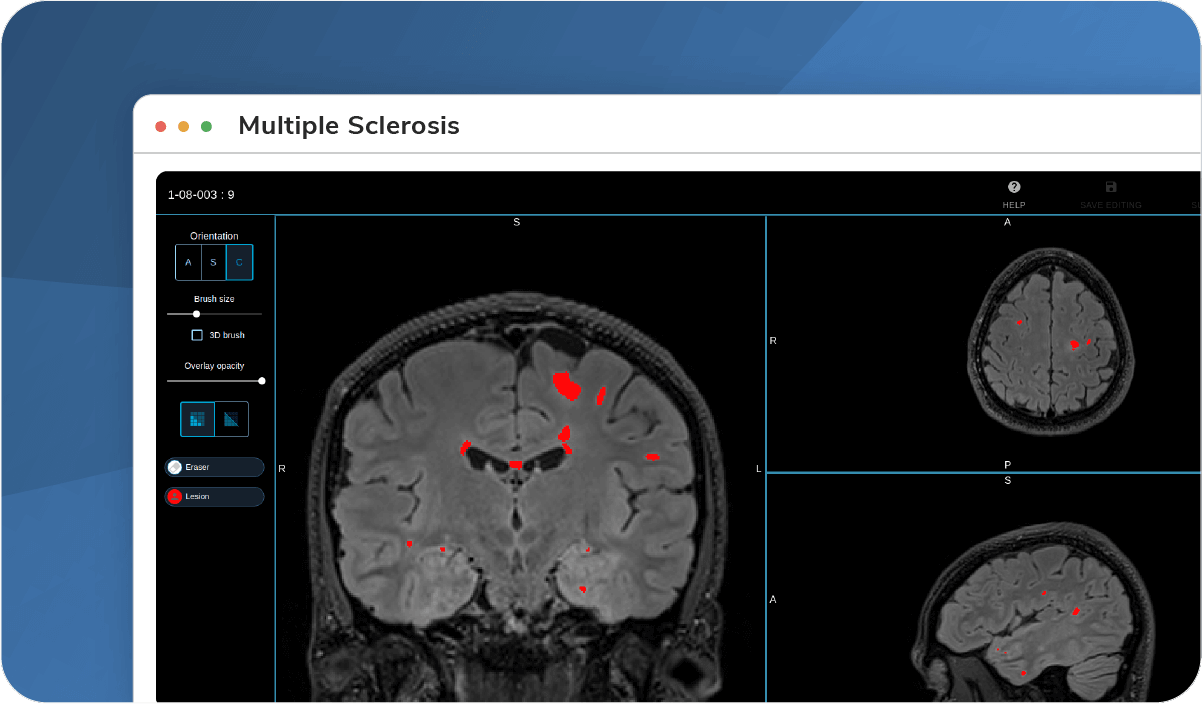
Task: Click the yellow window control dot
Action: 183,127
